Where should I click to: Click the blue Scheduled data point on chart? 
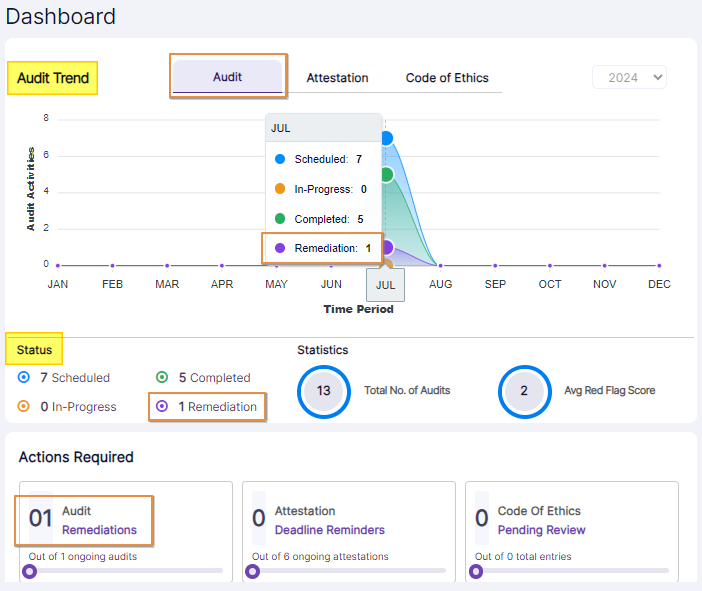click(x=387, y=138)
